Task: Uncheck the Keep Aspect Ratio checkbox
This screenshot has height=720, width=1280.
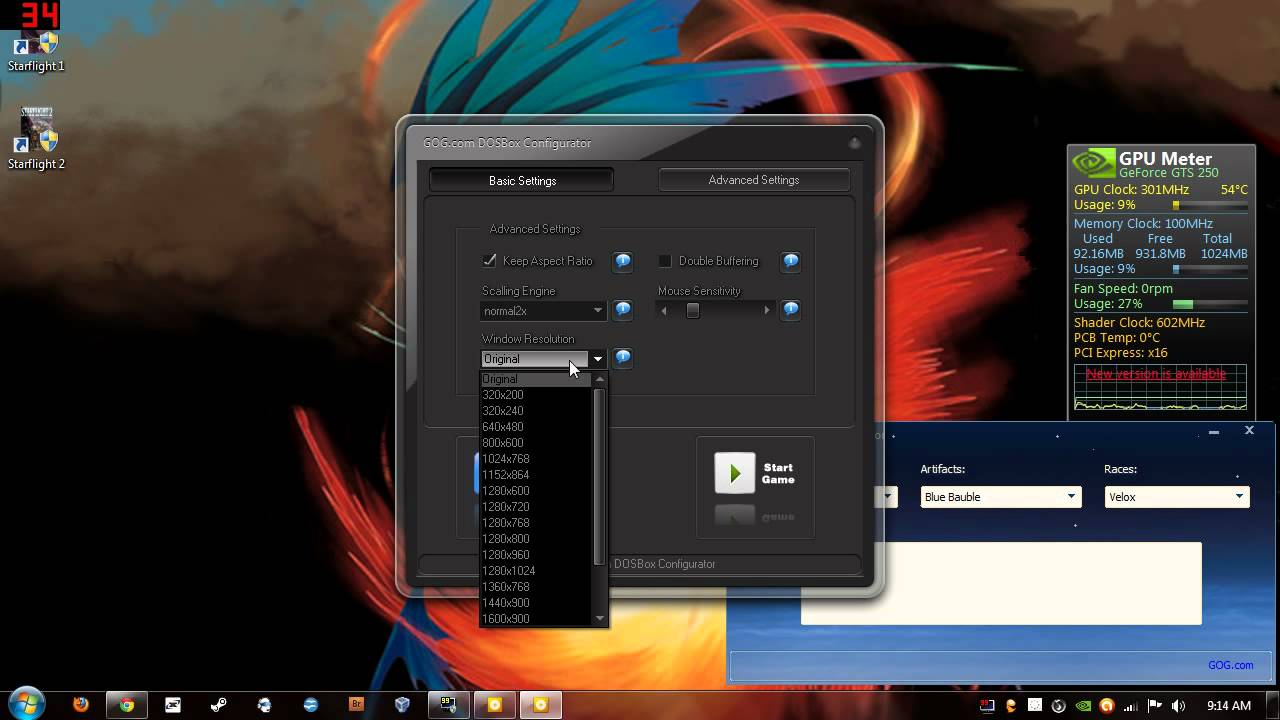Action: [x=489, y=261]
